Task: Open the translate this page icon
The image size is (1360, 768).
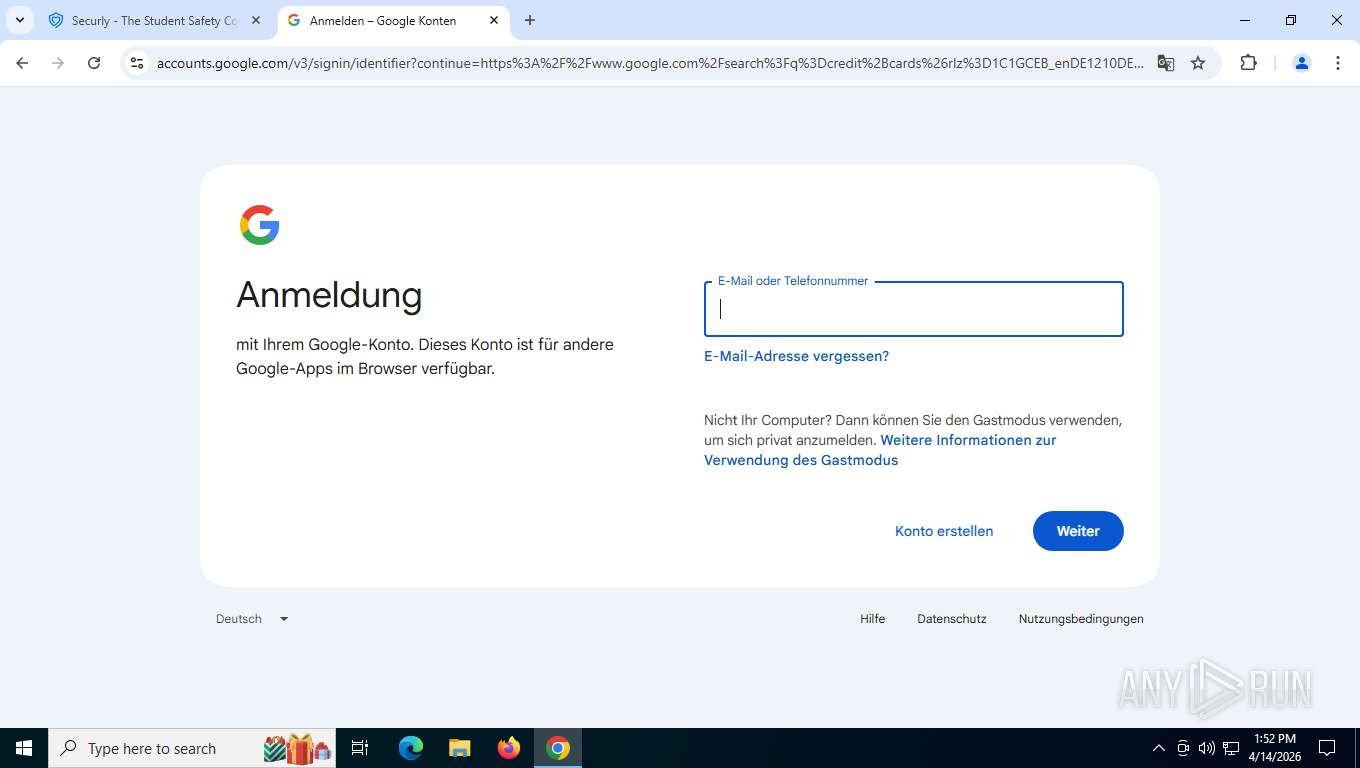Action: pyautogui.click(x=1166, y=63)
